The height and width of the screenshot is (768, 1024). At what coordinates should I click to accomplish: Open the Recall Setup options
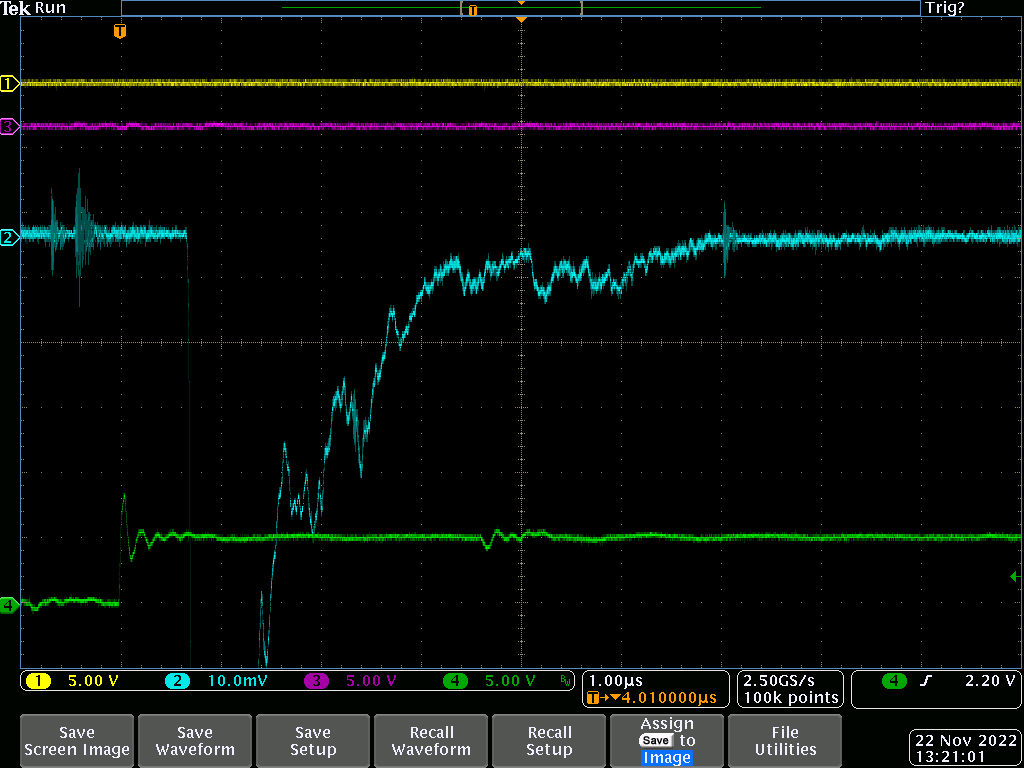(x=549, y=741)
